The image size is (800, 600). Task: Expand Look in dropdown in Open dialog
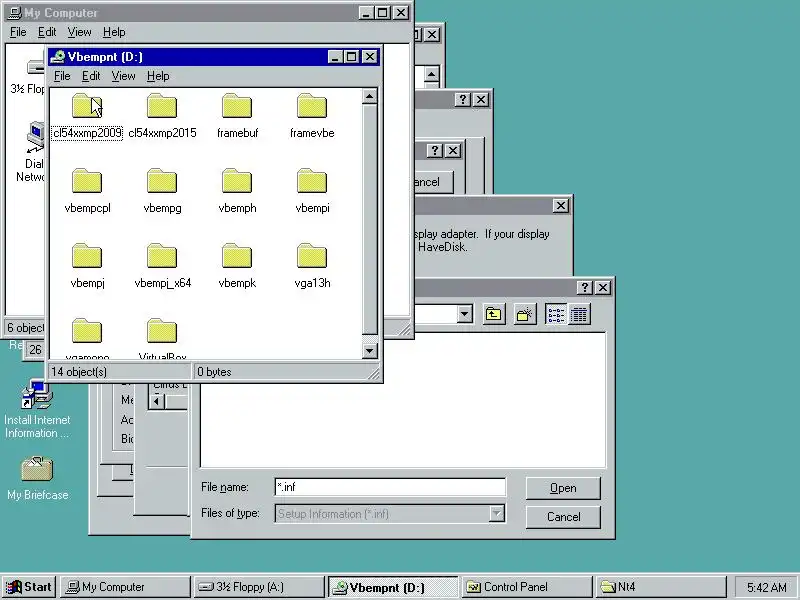pyautogui.click(x=464, y=314)
